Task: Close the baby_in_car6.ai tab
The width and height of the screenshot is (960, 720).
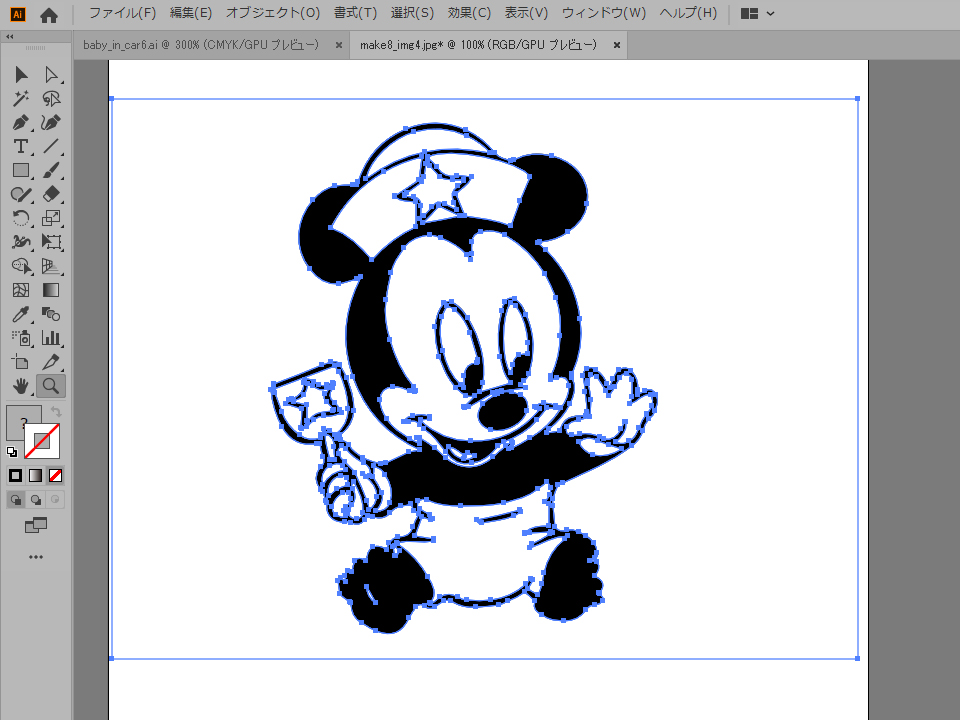Action: 339,45
